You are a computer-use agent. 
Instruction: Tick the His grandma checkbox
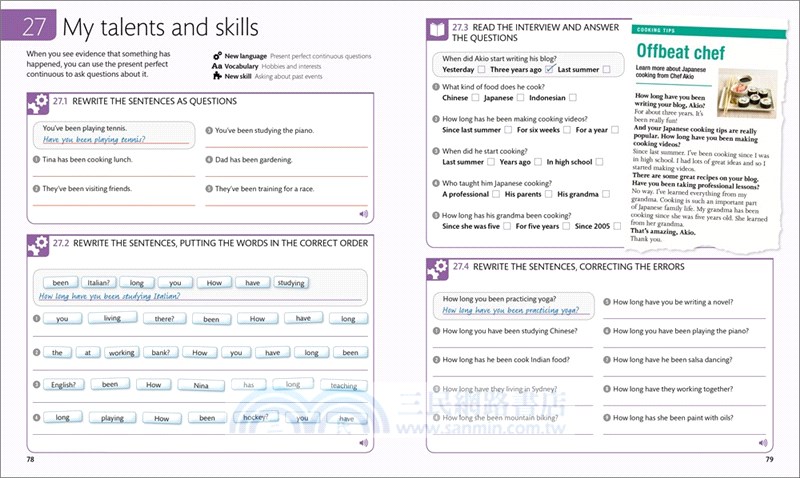(606, 194)
